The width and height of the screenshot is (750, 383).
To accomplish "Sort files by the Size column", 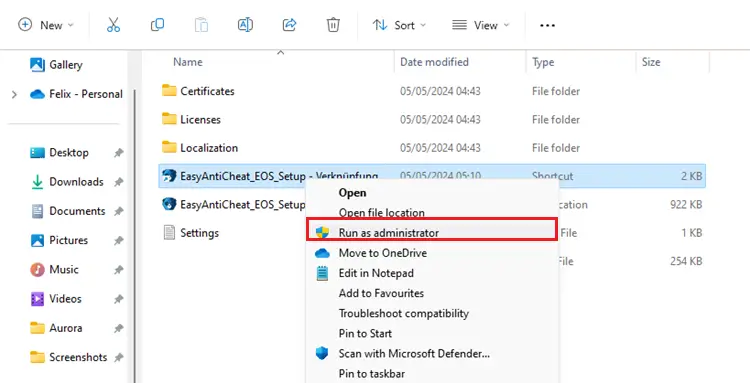I will pyautogui.click(x=651, y=62).
